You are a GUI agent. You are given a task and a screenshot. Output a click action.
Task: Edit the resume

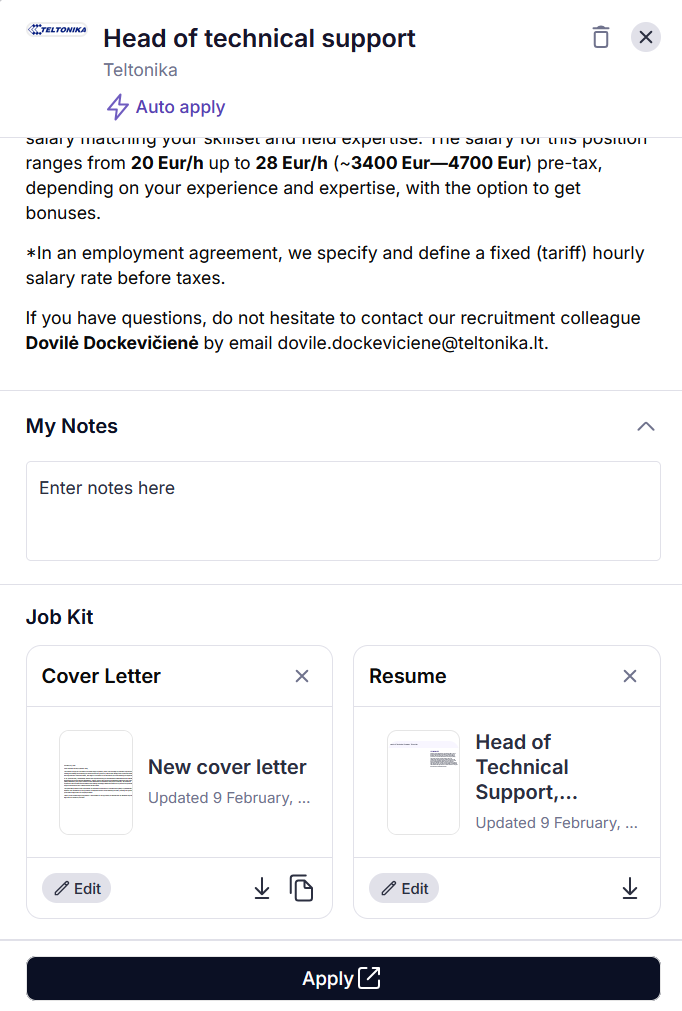[404, 888]
